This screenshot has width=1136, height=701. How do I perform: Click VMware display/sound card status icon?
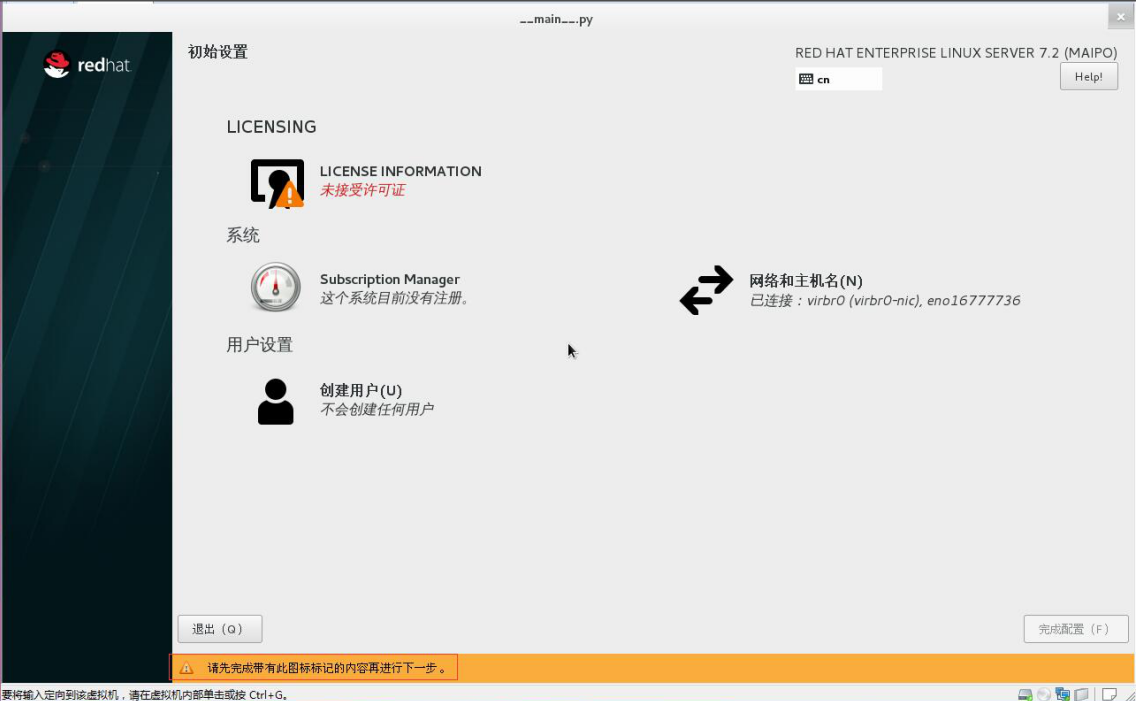coord(1082,694)
